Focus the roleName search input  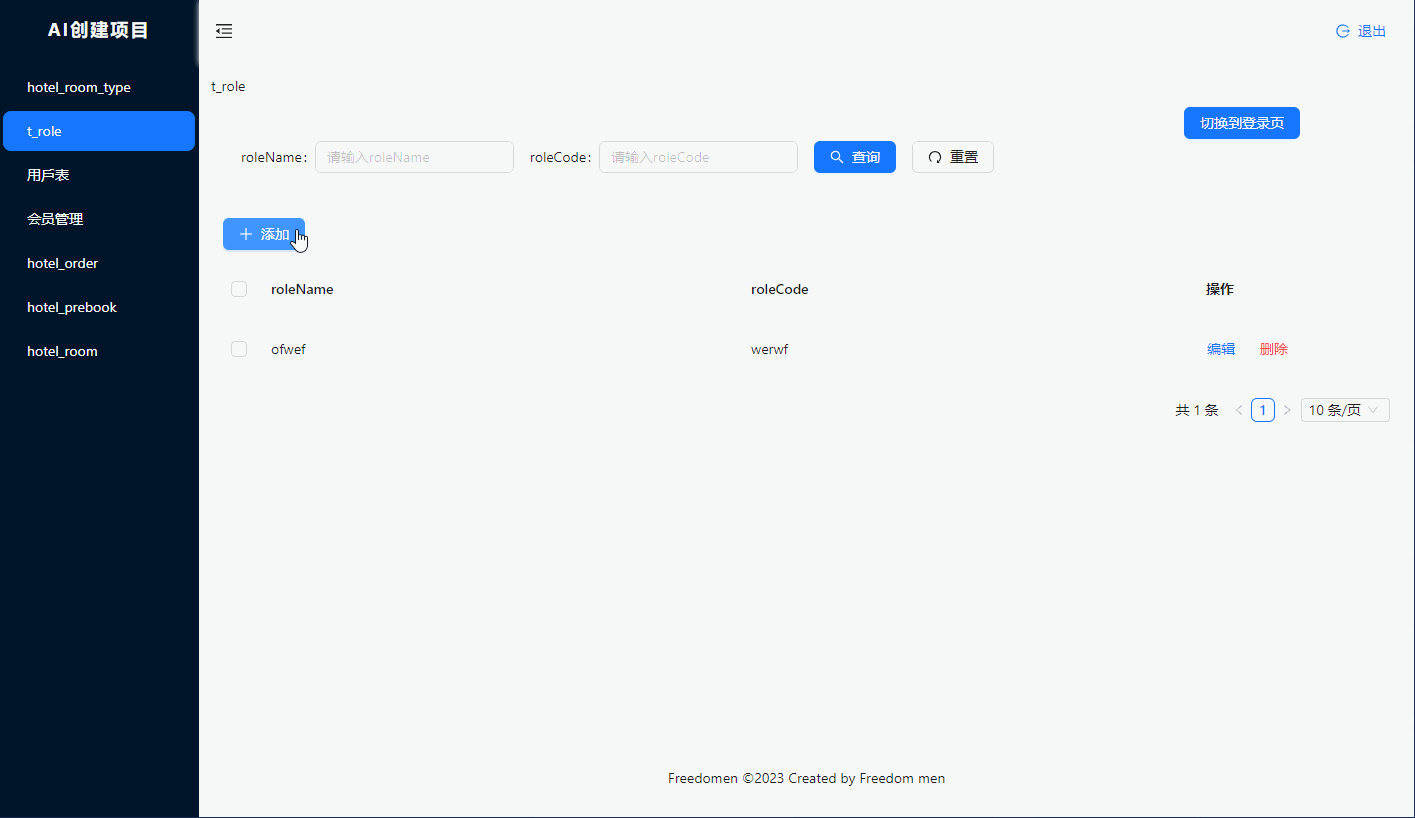(x=414, y=157)
